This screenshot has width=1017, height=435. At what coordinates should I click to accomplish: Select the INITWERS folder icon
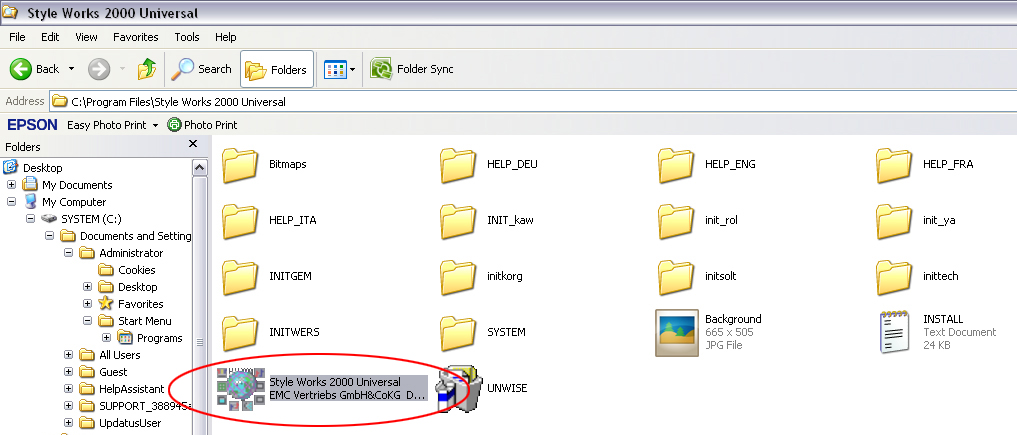tap(240, 333)
